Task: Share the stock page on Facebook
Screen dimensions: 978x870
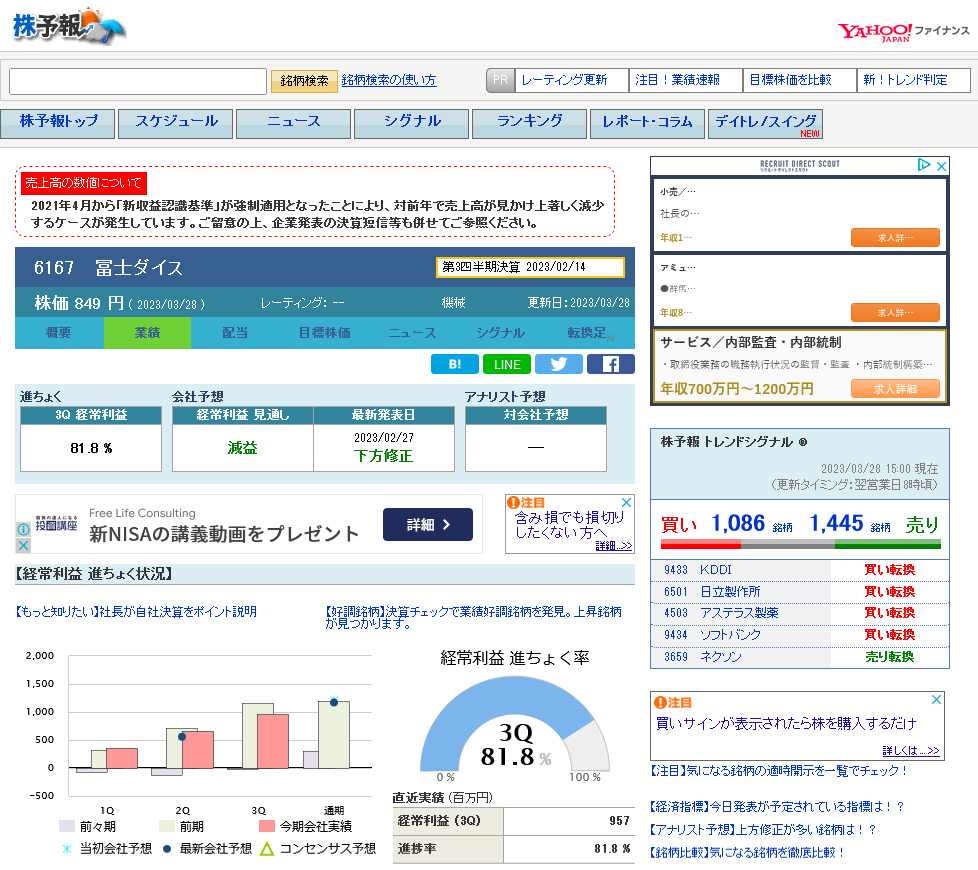Action: point(611,364)
